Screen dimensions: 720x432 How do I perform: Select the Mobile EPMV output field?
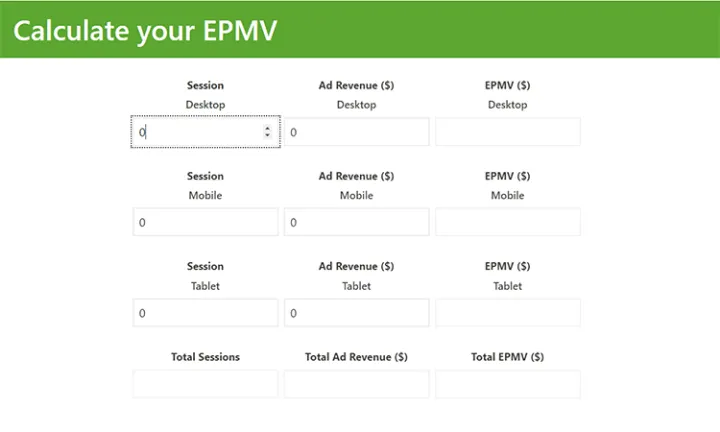[507, 222]
